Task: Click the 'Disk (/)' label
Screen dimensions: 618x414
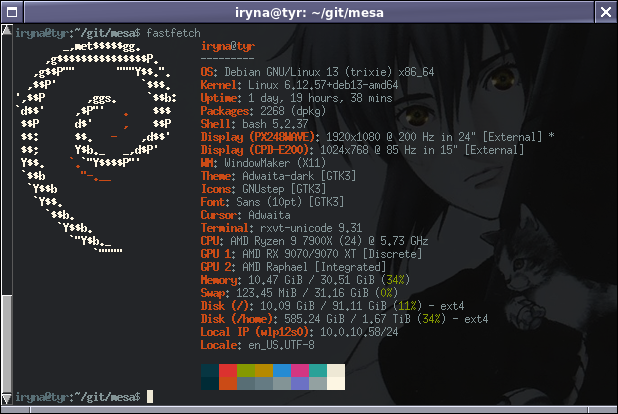Action: point(225,306)
